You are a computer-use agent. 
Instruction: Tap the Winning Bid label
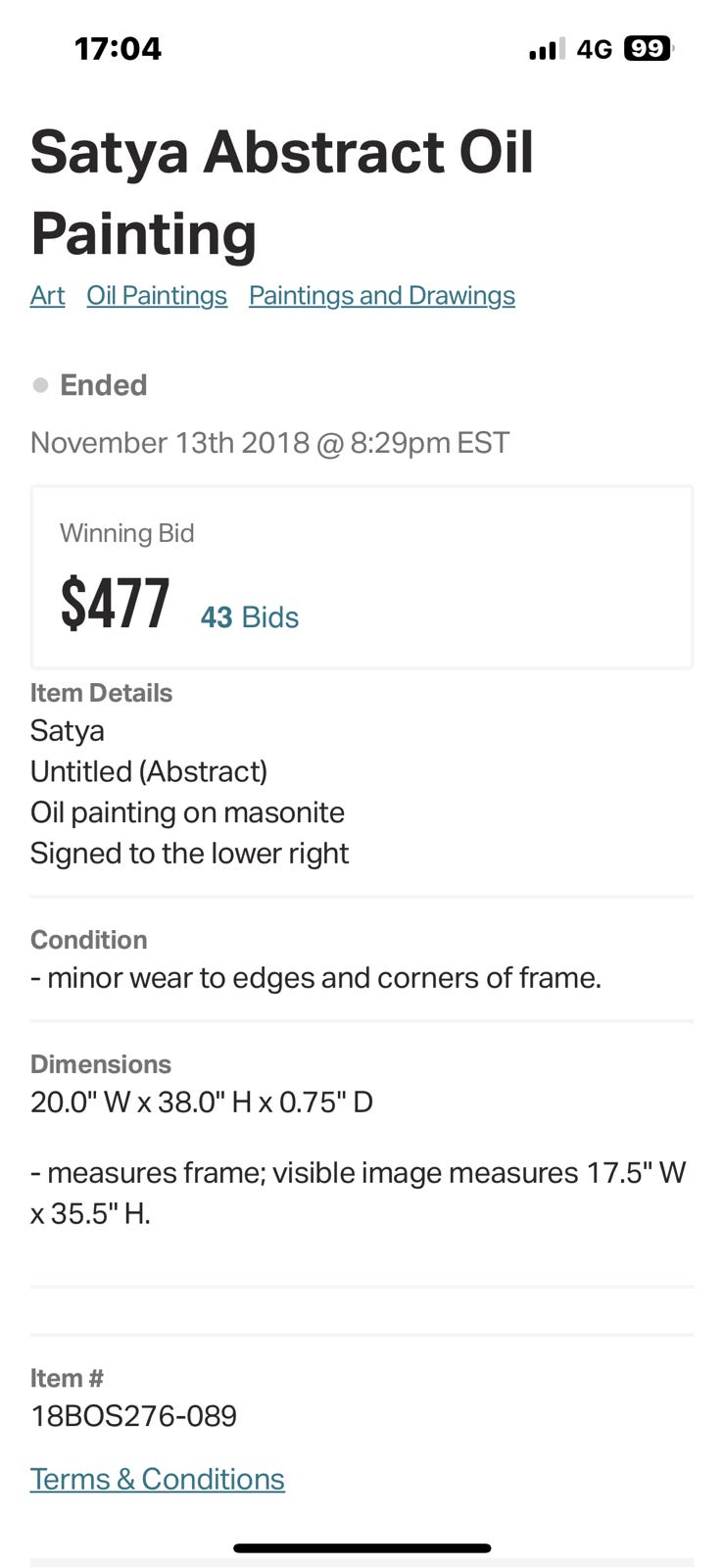coord(126,533)
